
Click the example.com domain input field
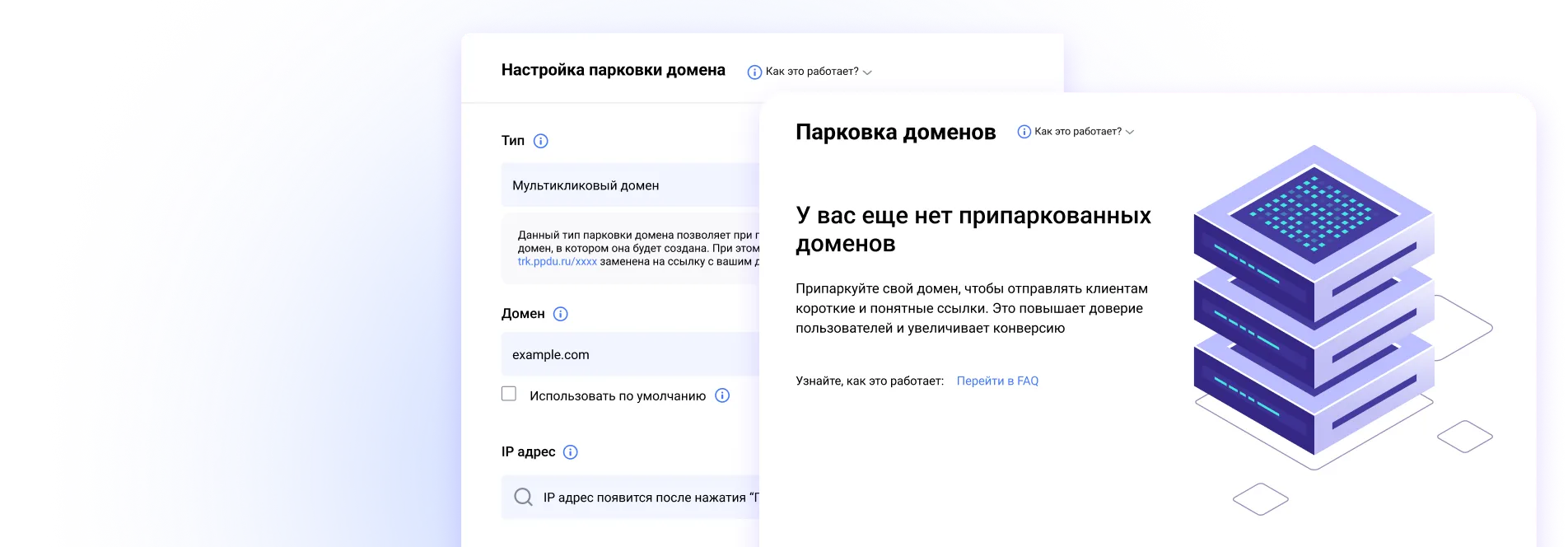click(630, 354)
